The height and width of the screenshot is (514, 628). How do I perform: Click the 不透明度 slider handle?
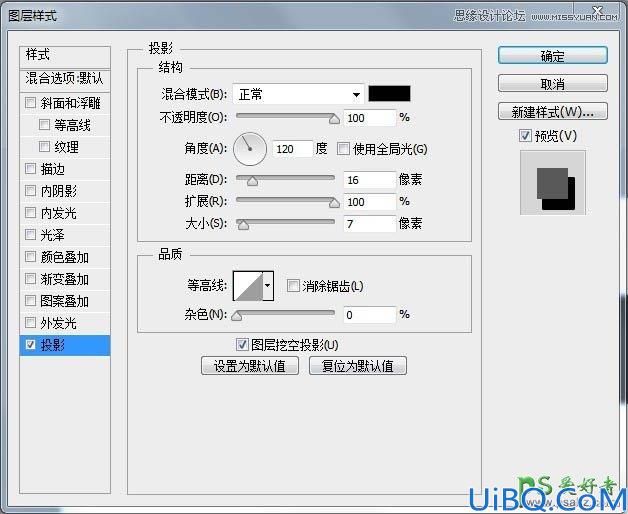pyautogui.click(x=334, y=119)
